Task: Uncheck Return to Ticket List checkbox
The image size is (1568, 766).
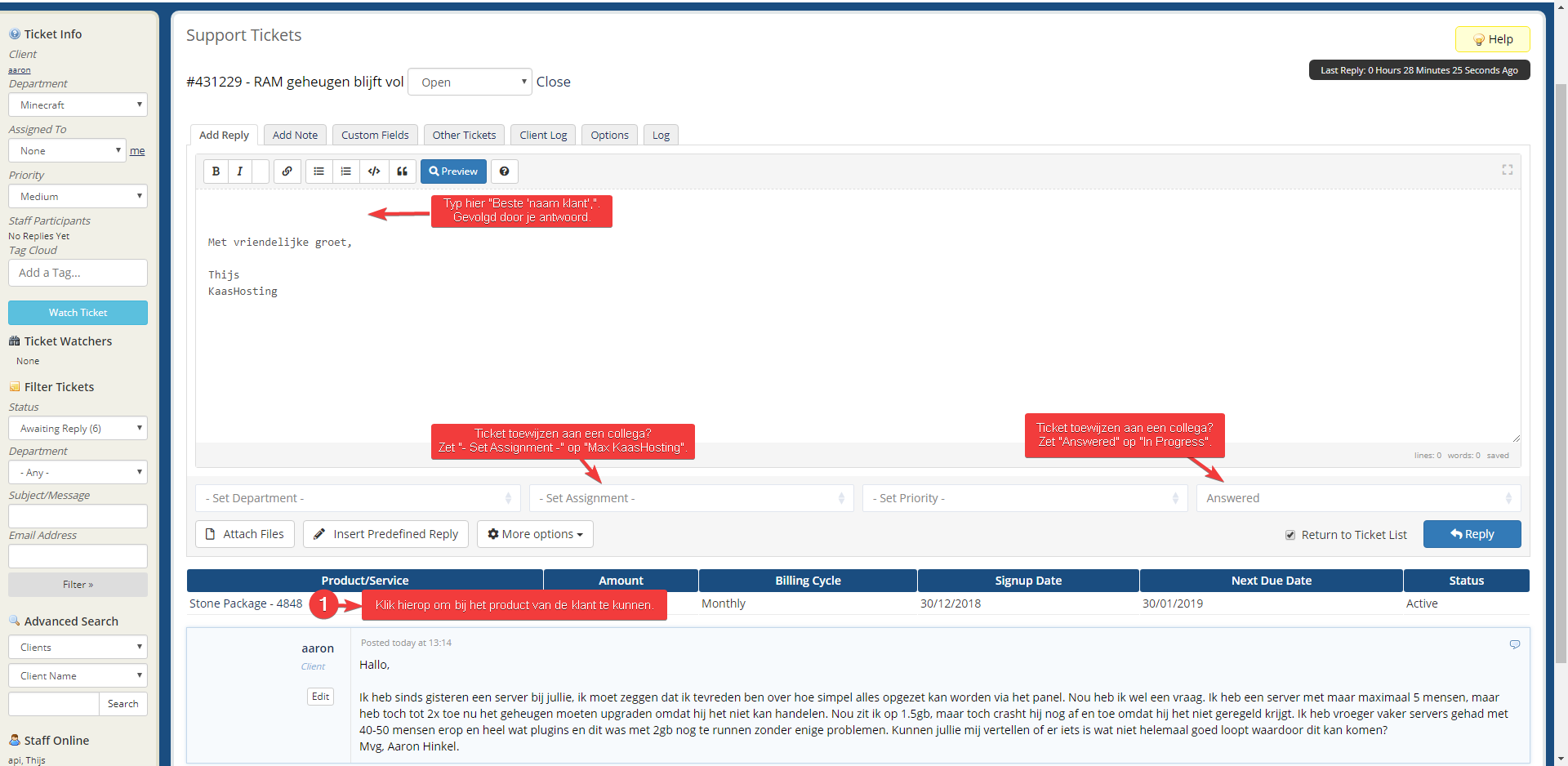Action: [x=1290, y=535]
